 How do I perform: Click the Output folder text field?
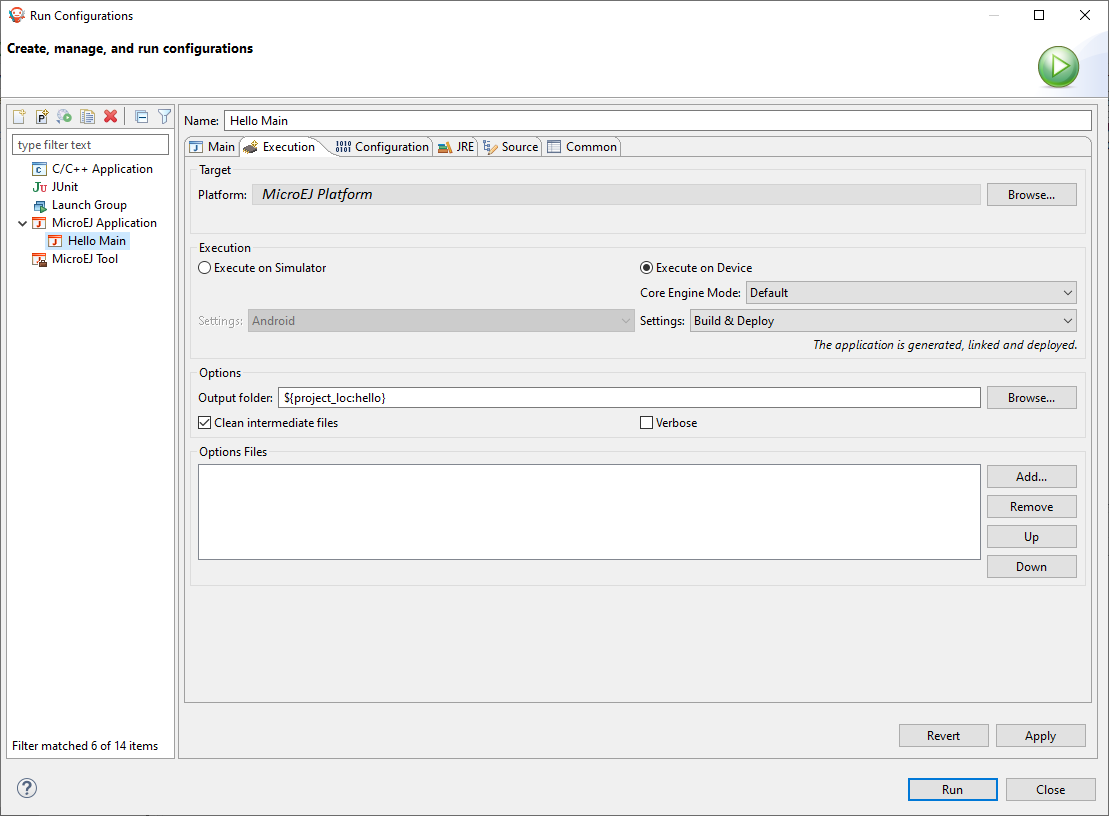[x=628, y=398]
